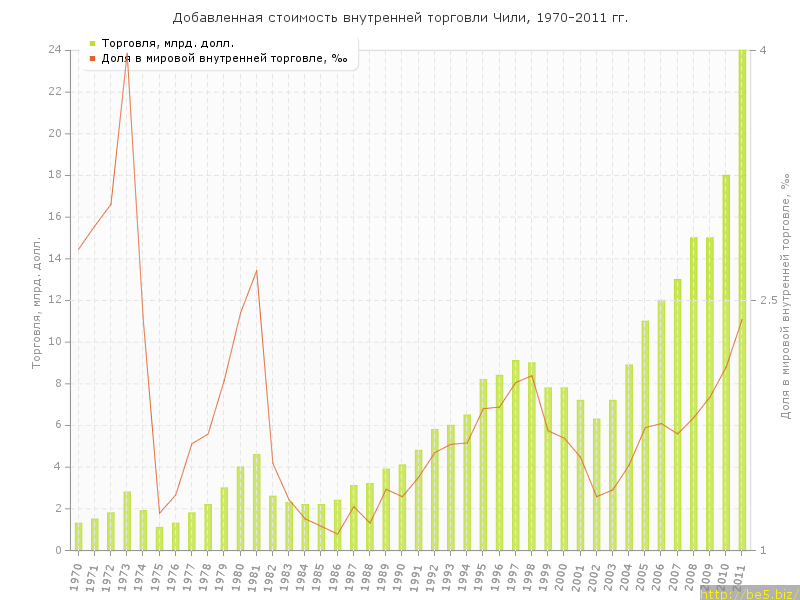
Task: Open the be5.biz watermark link
Action: click(x=749, y=593)
